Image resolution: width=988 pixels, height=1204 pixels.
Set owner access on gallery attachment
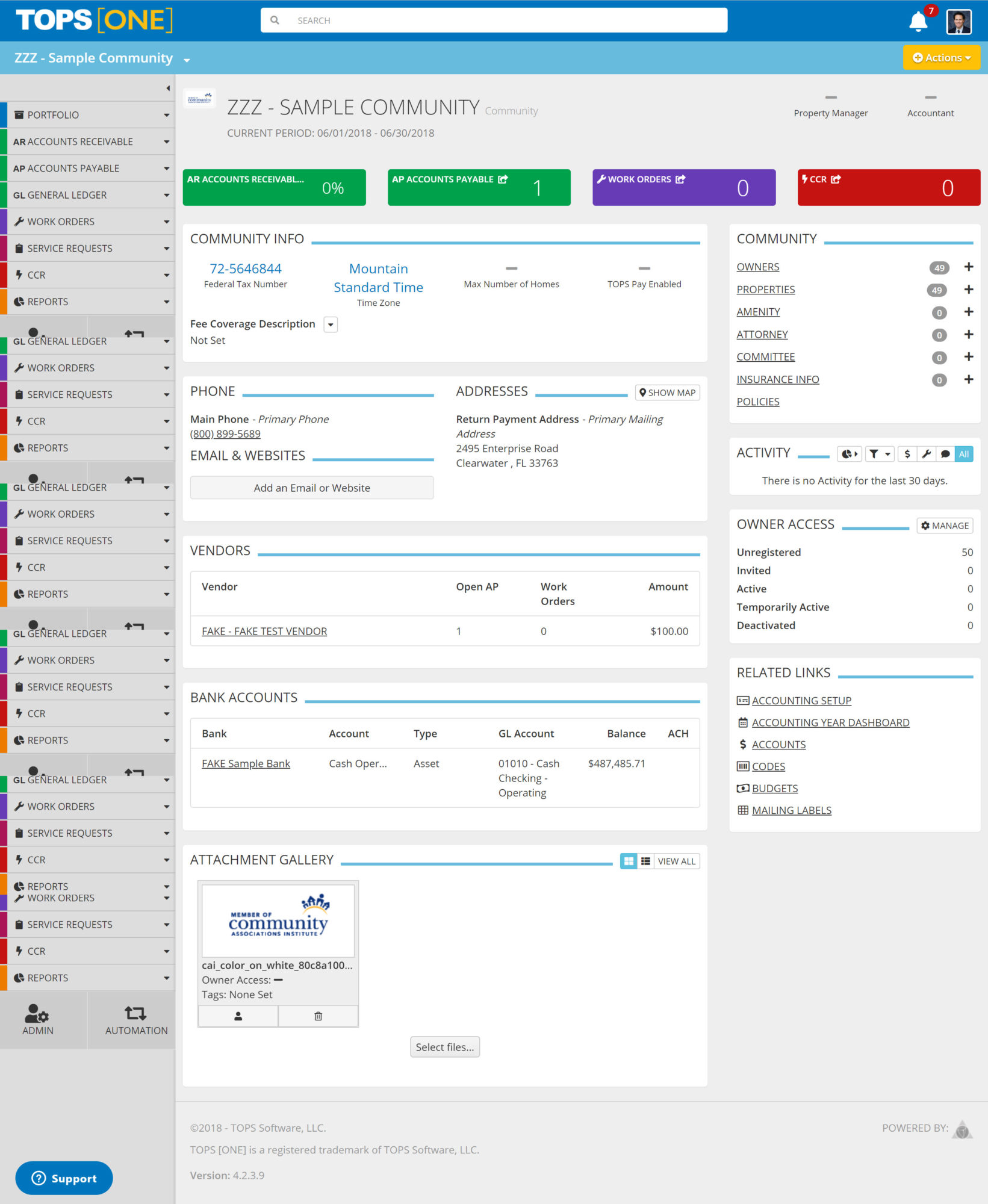coord(238,1016)
